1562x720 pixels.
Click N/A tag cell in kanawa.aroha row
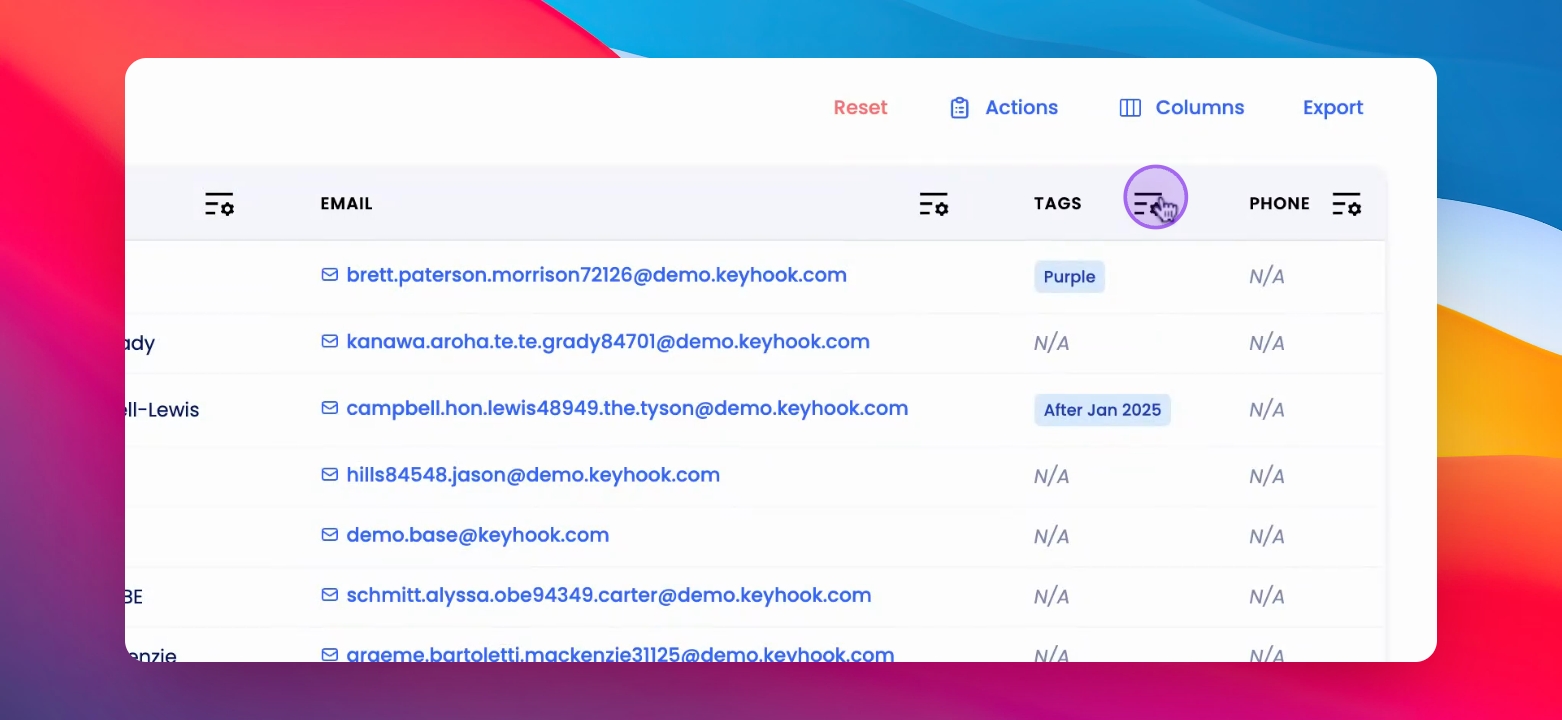tap(1052, 343)
